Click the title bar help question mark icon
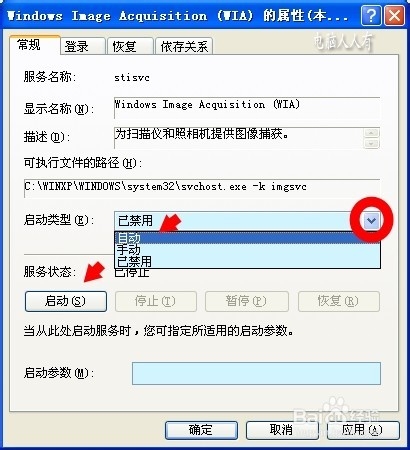 click(370, 15)
